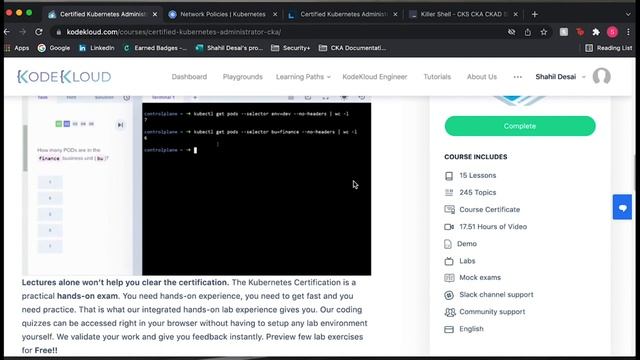Open Apps bookmarks shortcut

tap(17, 48)
